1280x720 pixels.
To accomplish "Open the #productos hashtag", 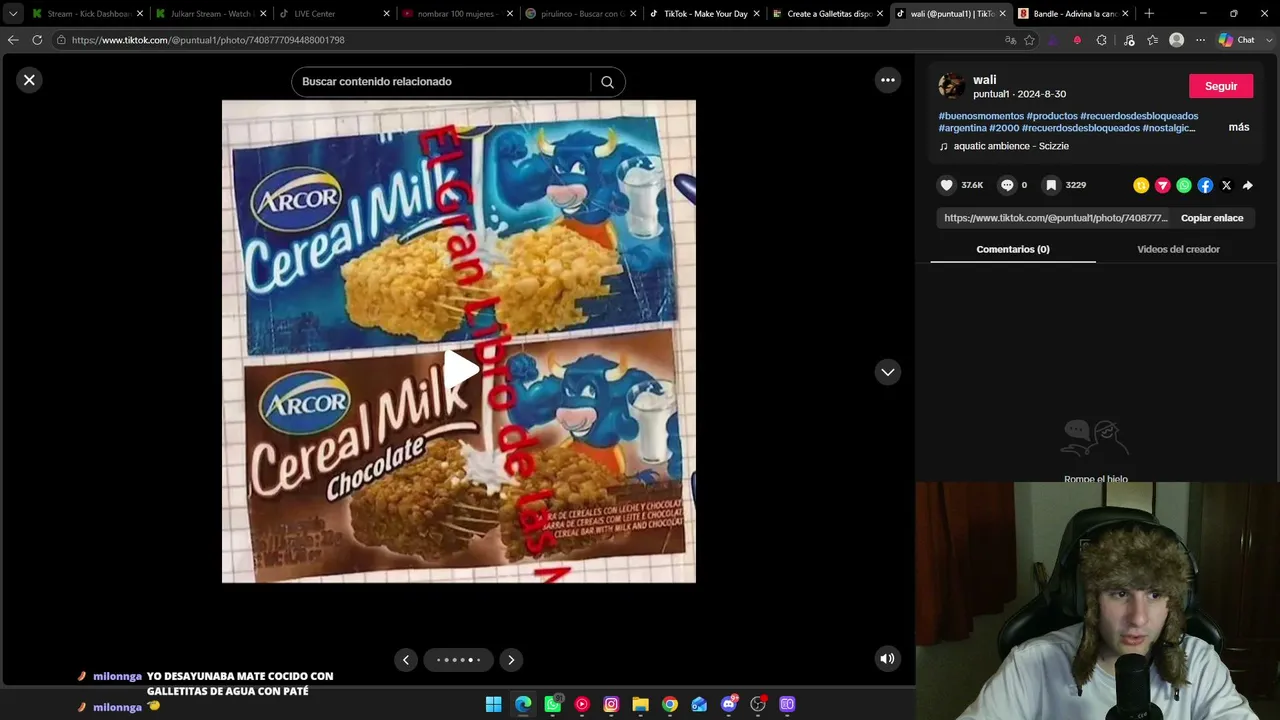I will [1052, 116].
